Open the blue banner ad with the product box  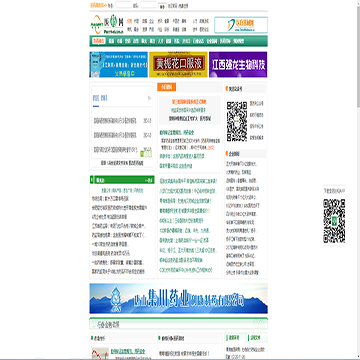pos(118,64)
